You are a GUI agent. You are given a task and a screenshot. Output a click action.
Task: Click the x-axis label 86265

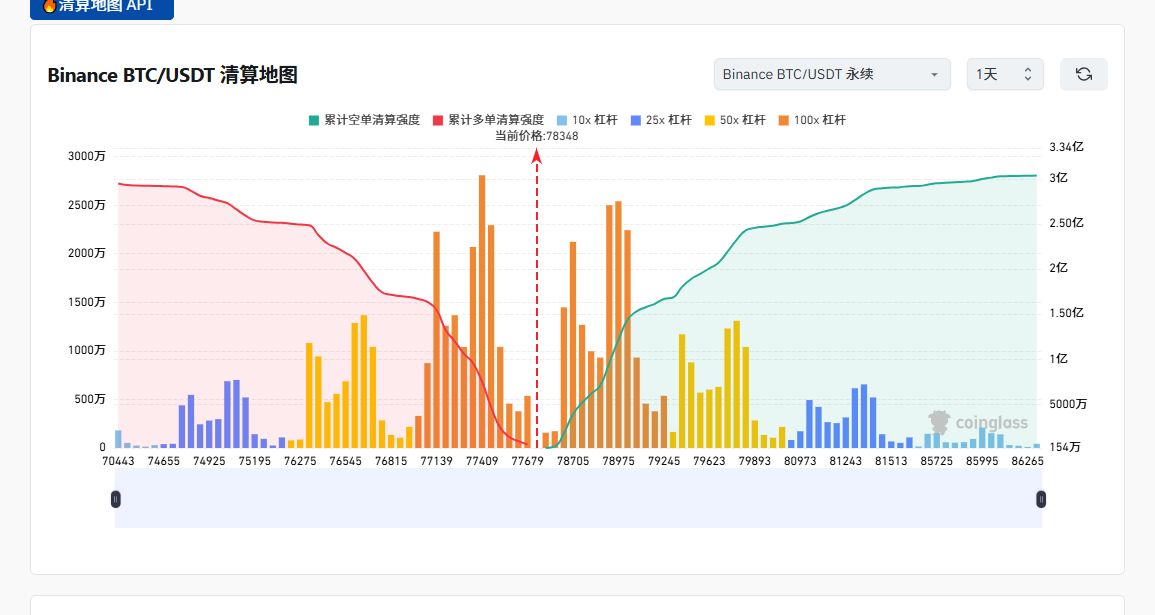(x=1028, y=461)
